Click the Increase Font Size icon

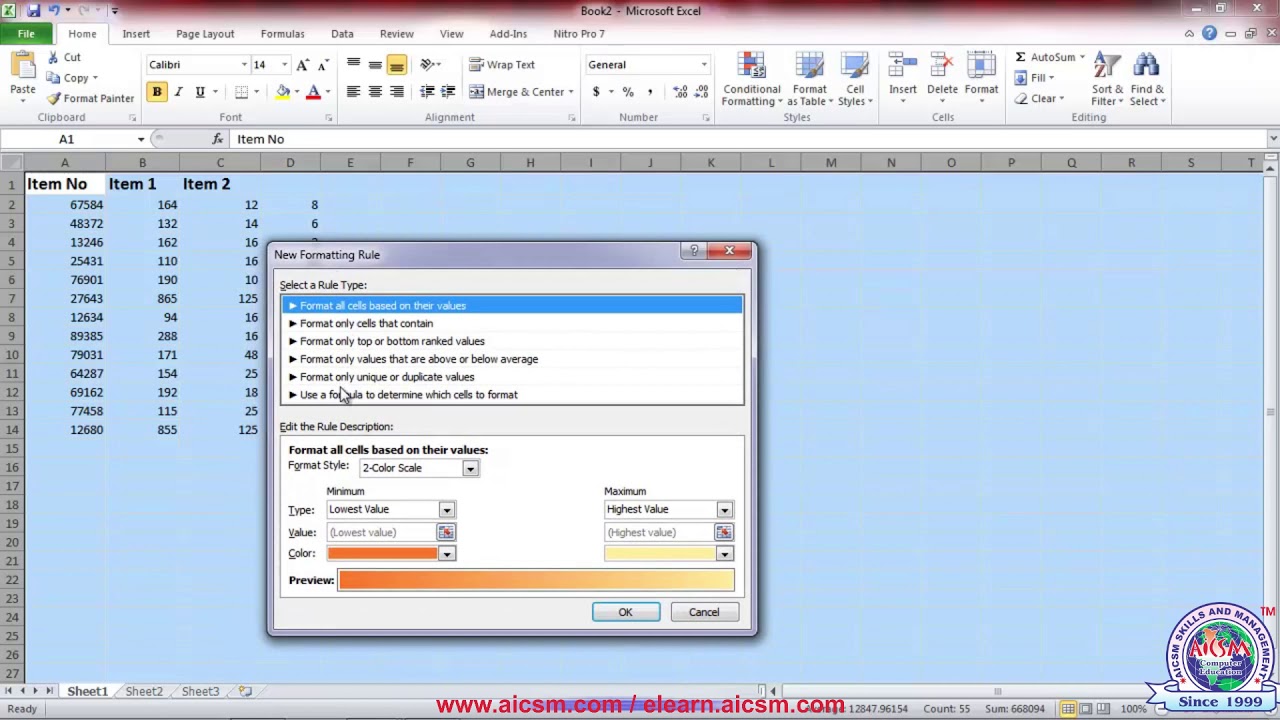pyautogui.click(x=303, y=65)
